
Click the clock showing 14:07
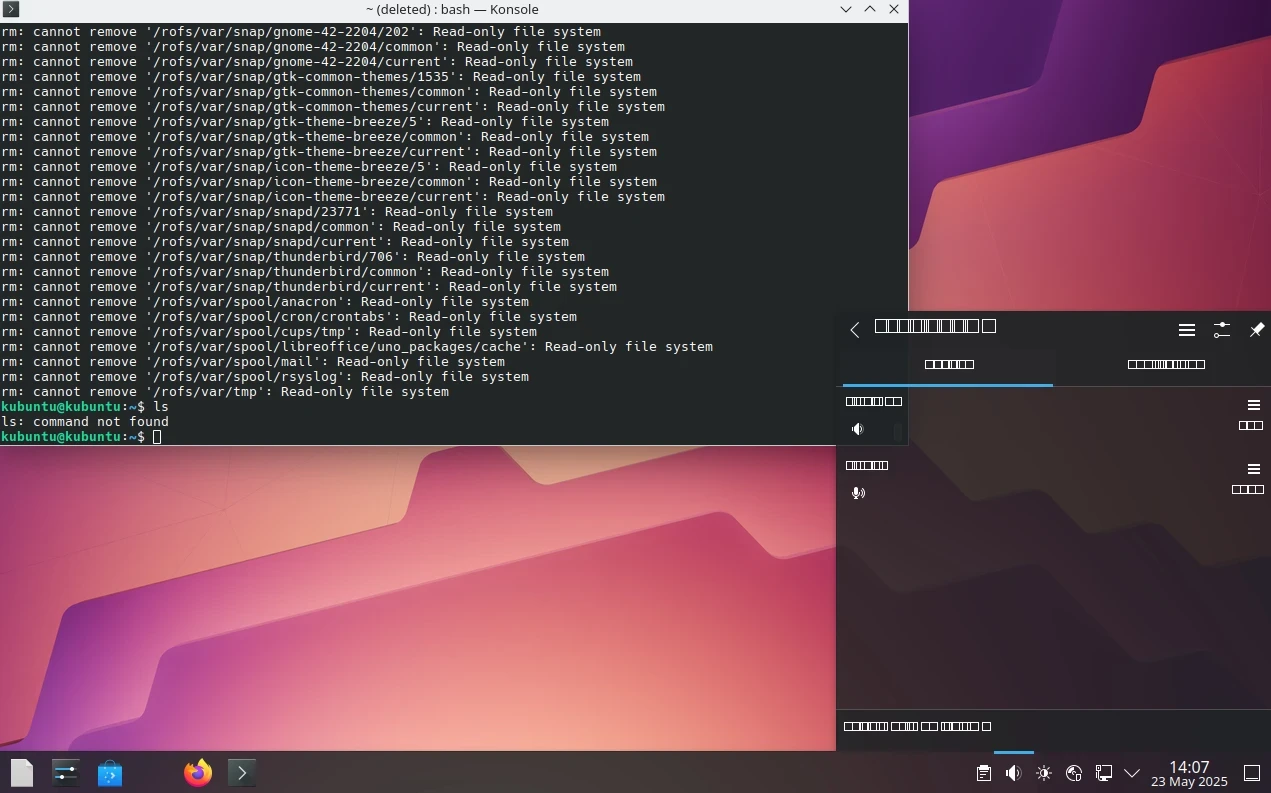click(1188, 773)
